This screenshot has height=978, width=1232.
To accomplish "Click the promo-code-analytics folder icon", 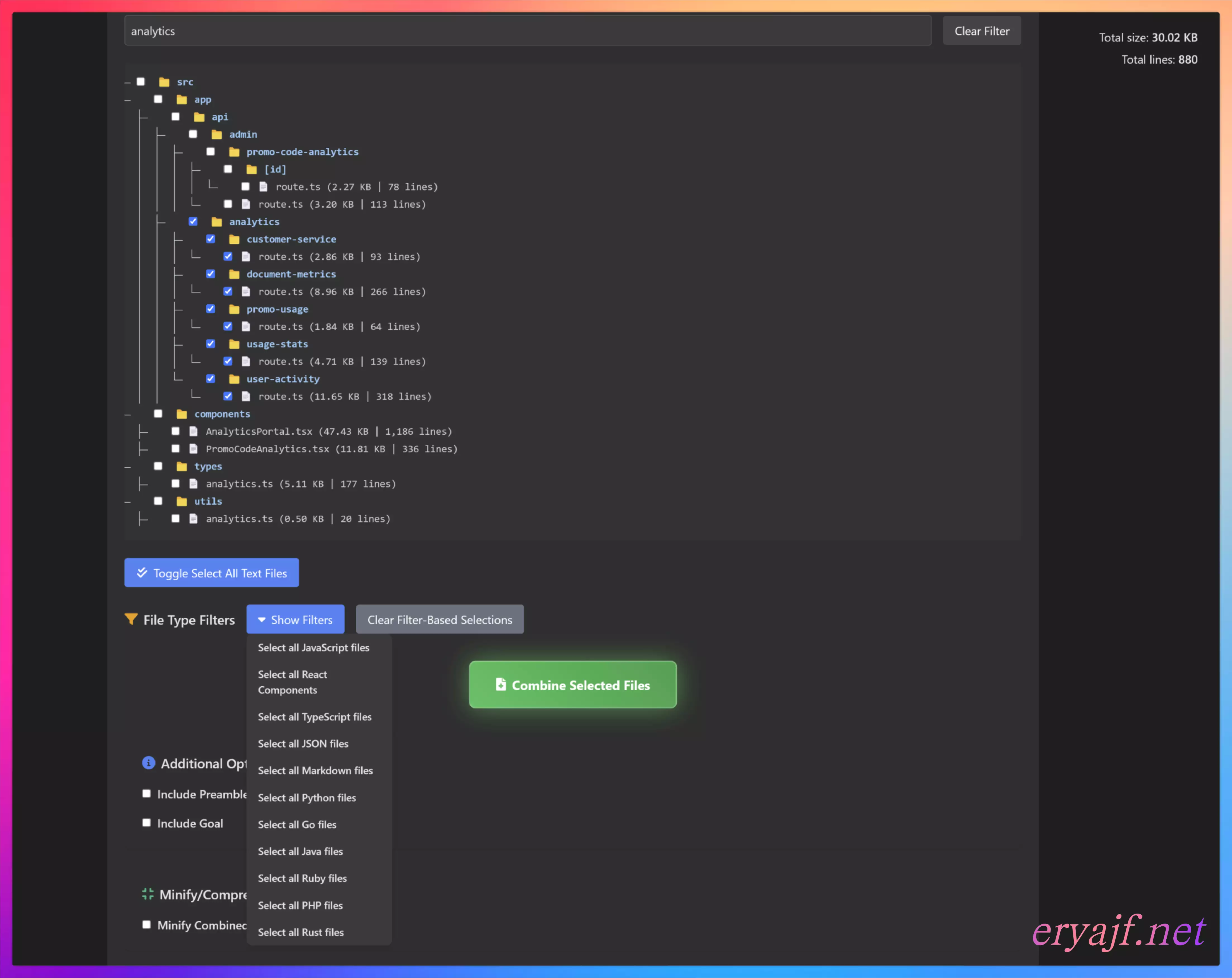I will [x=234, y=152].
